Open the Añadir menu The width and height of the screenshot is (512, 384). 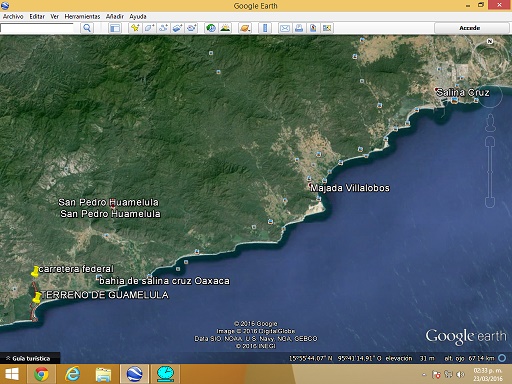(x=115, y=16)
